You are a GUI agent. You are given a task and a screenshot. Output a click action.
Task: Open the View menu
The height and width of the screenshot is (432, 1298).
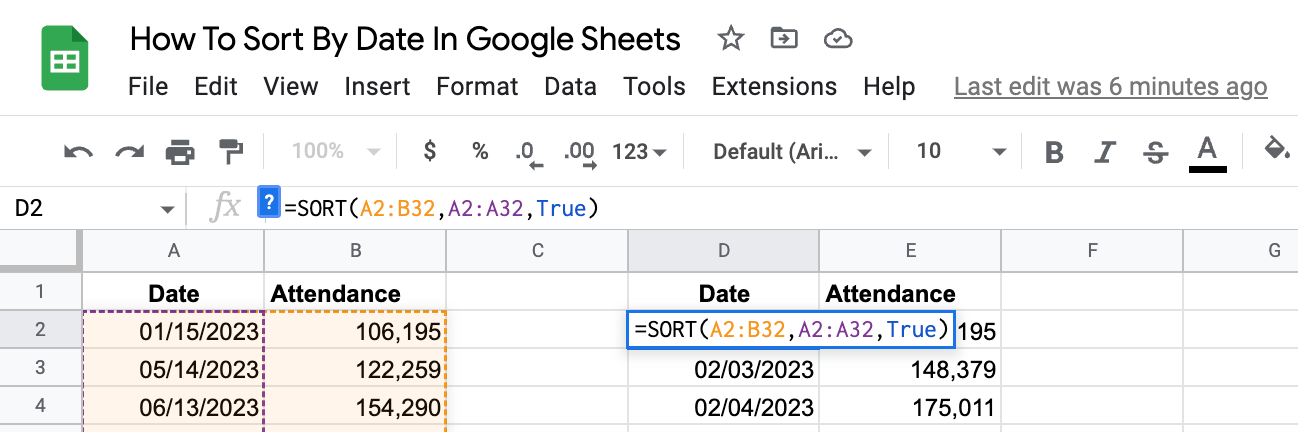coord(291,87)
